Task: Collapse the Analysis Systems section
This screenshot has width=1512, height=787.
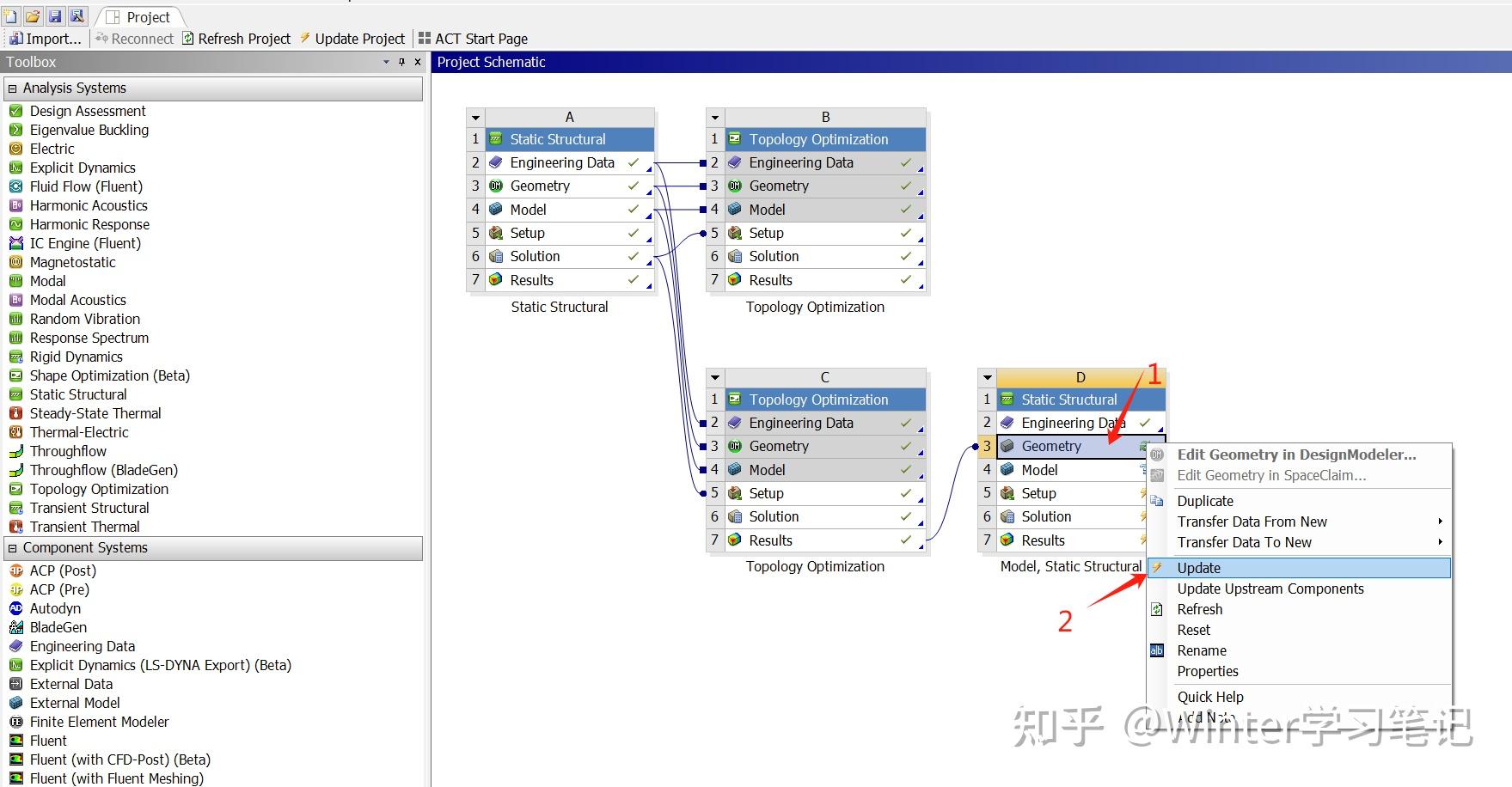Action: point(13,88)
